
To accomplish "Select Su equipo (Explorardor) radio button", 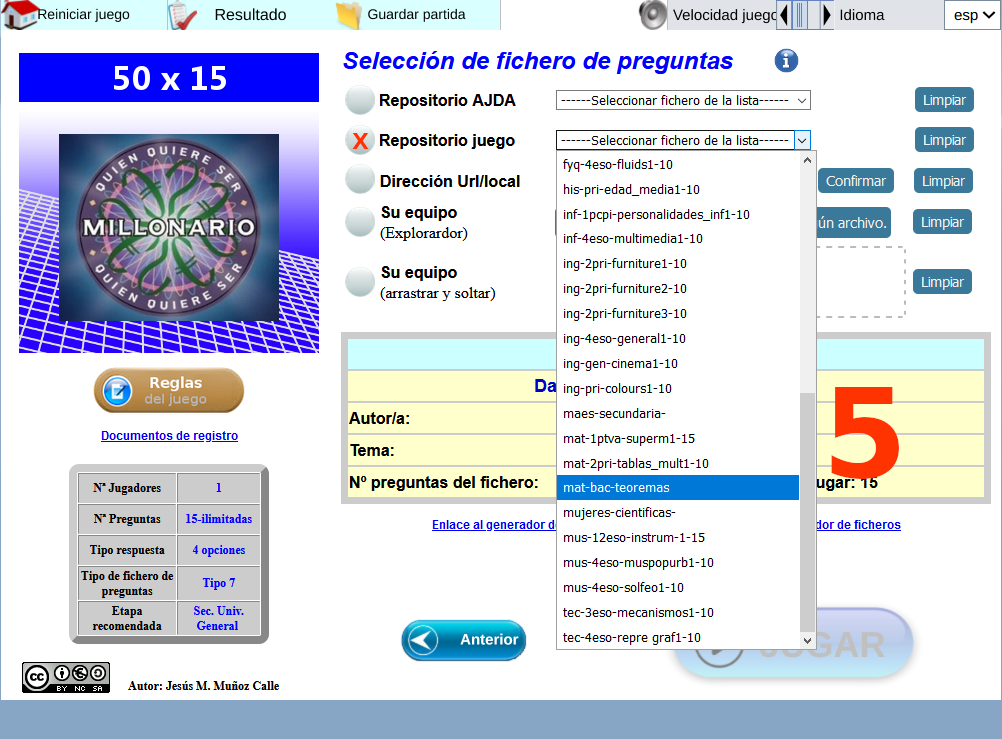I will coord(359,222).
